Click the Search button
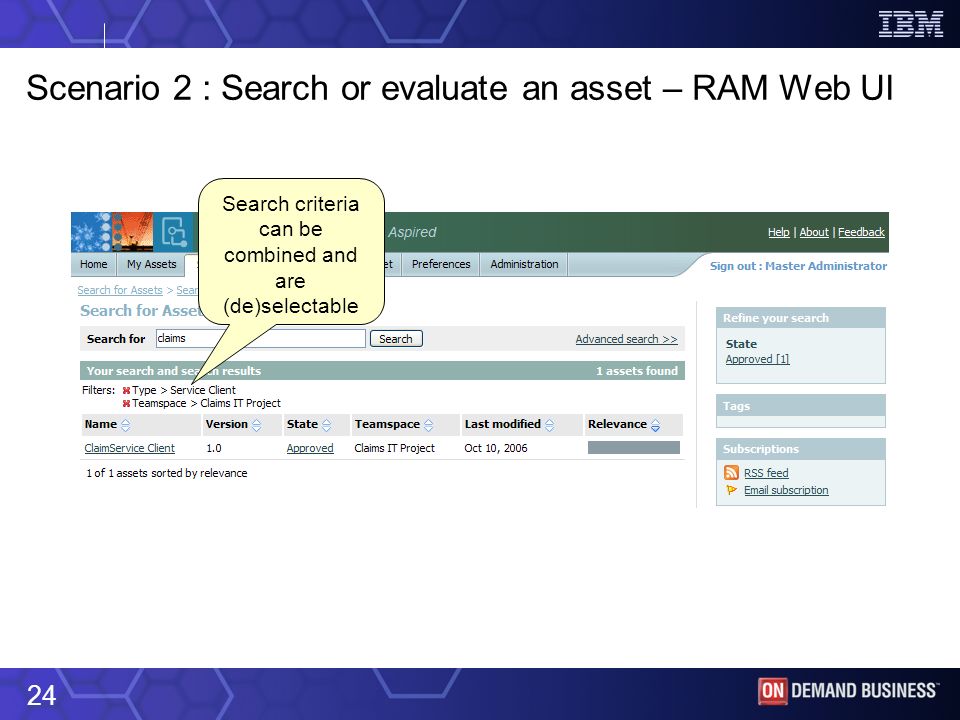The image size is (960, 720). coord(396,339)
